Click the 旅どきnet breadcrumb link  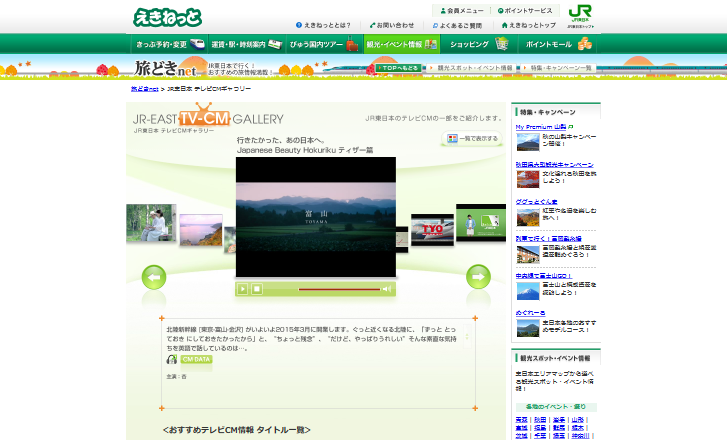(x=144, y=89)
